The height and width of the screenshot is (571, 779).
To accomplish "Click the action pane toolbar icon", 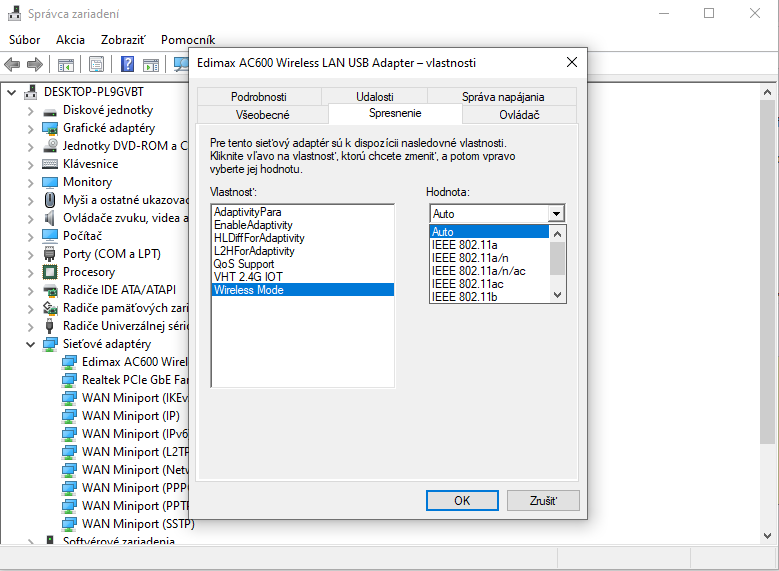I will 151,65.
